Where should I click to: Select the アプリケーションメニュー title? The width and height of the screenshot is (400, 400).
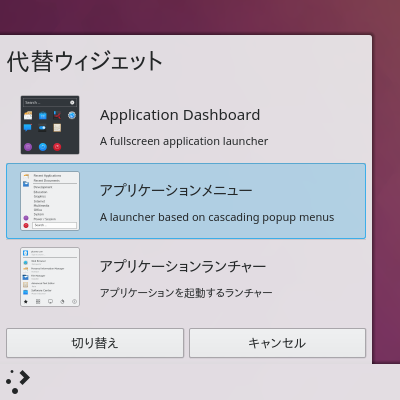coord(176,191)
